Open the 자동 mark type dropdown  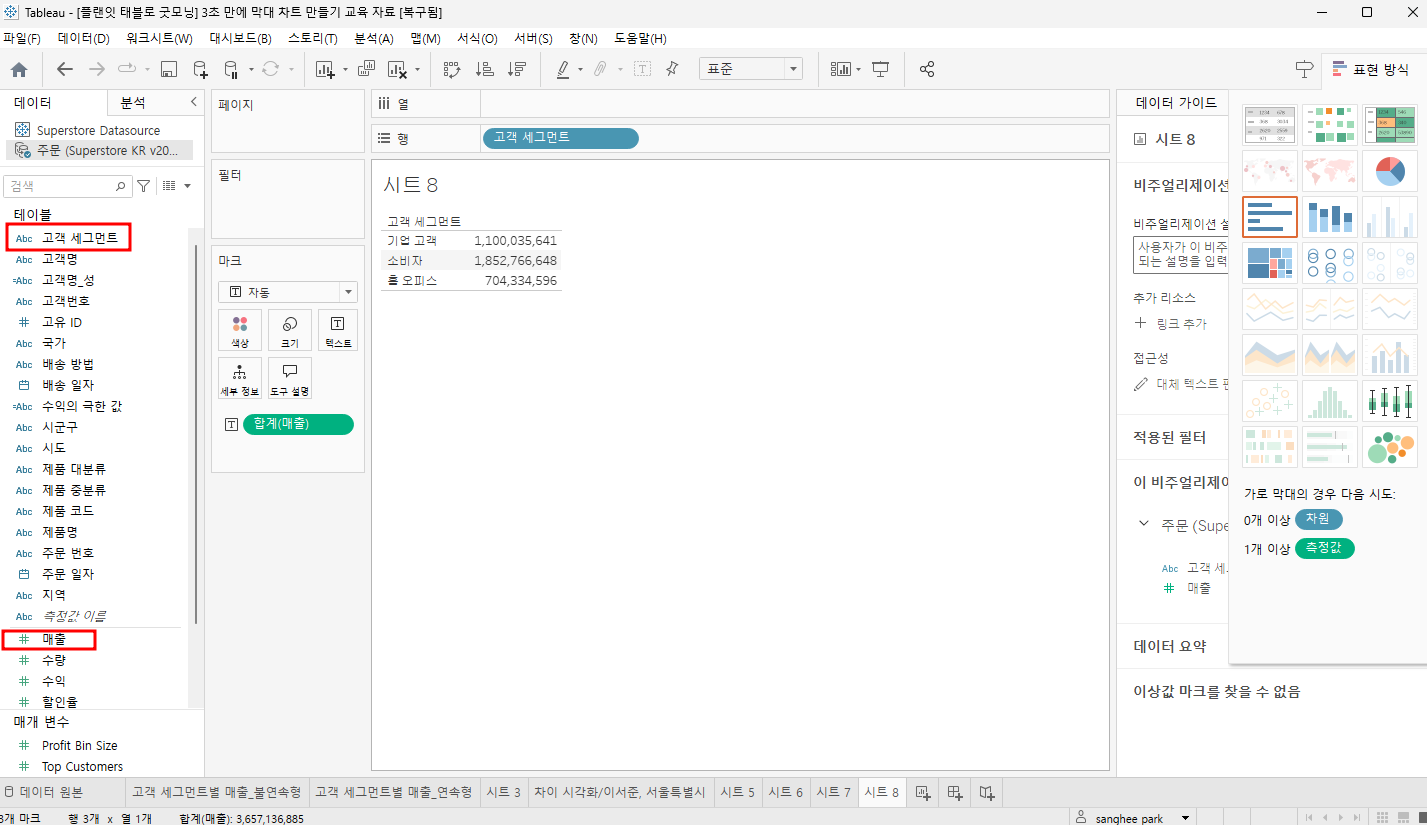pos(288,292)
